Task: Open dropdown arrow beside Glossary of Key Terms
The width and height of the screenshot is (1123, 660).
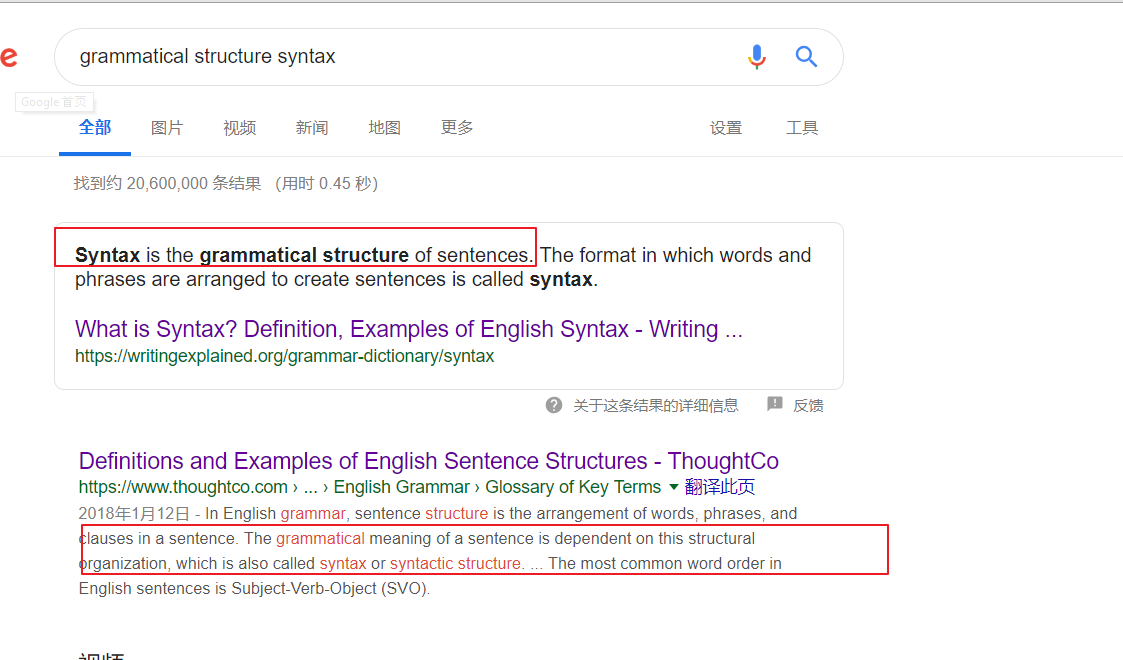Action: (674, 487)
